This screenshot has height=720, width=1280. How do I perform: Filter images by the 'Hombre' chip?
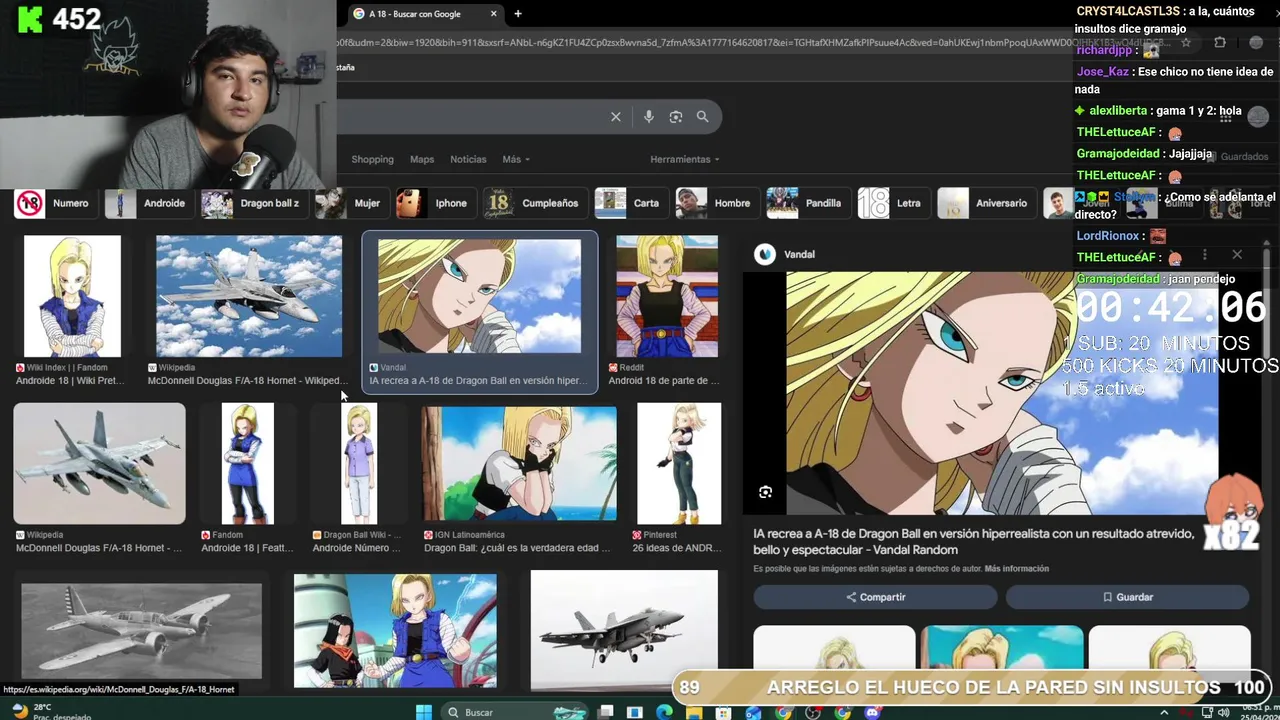716,203
